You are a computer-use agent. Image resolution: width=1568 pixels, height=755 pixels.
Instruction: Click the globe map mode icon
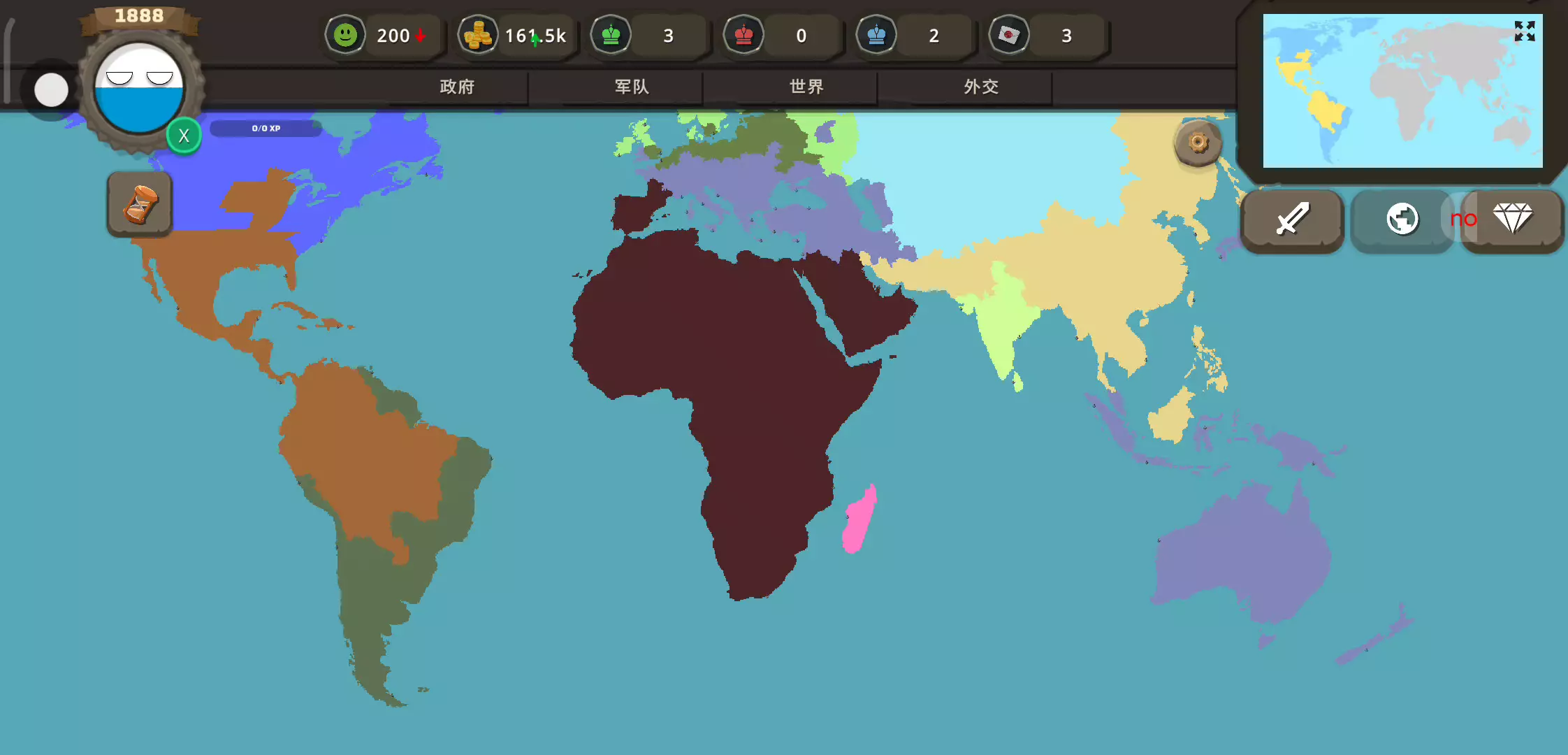1402,220
